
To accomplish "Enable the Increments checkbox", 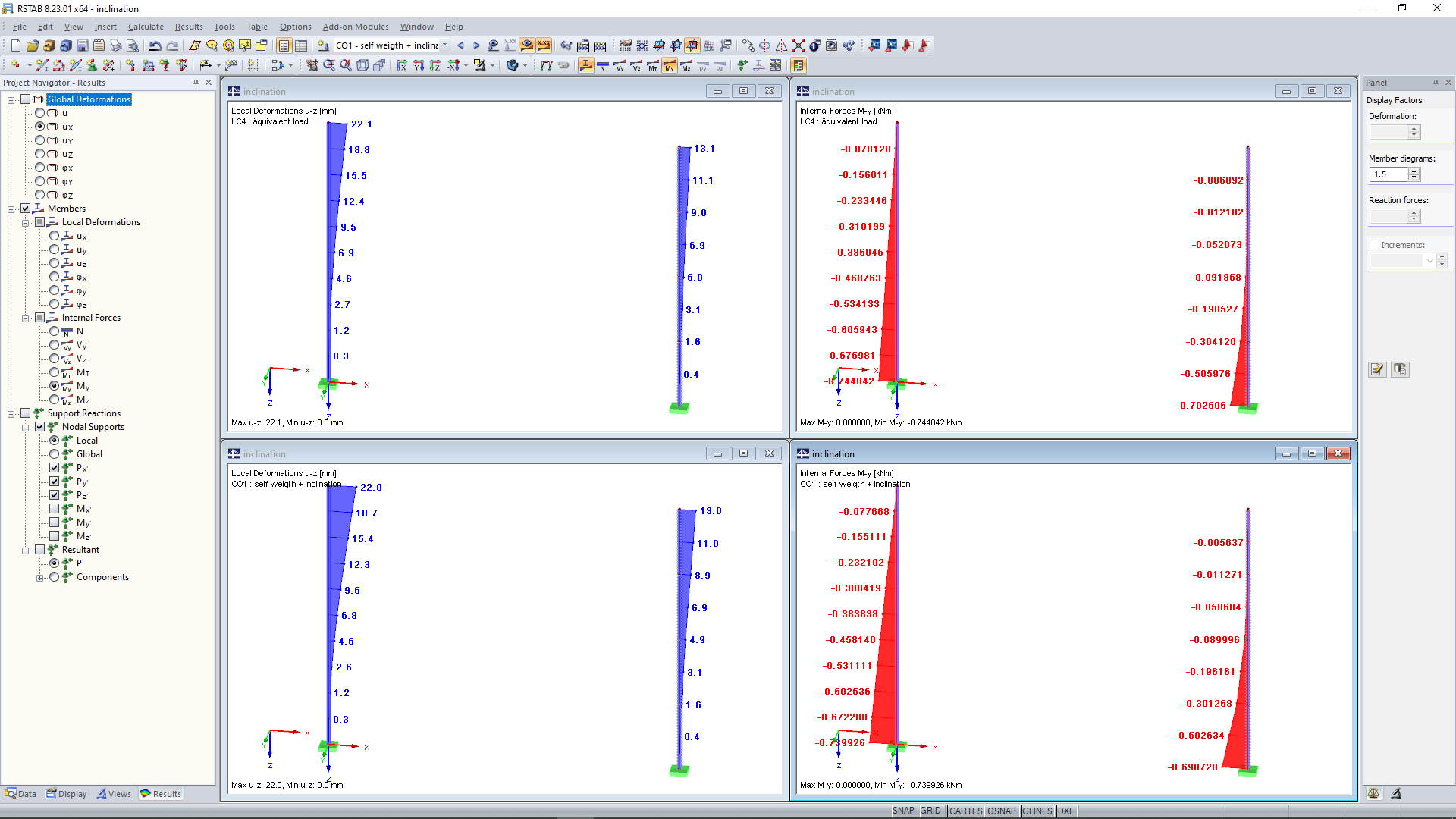I will tap(1374, 245).
